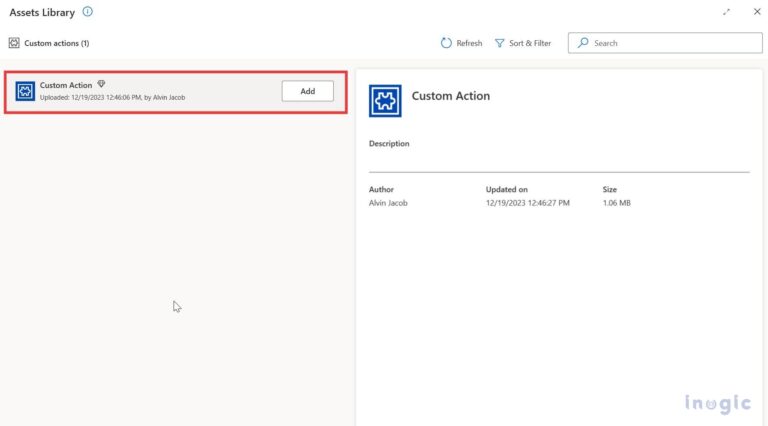The width and height of the screenshot is (768, 426).
Task: Click the magnifier icon in the Search box
Action: [583, 43]
